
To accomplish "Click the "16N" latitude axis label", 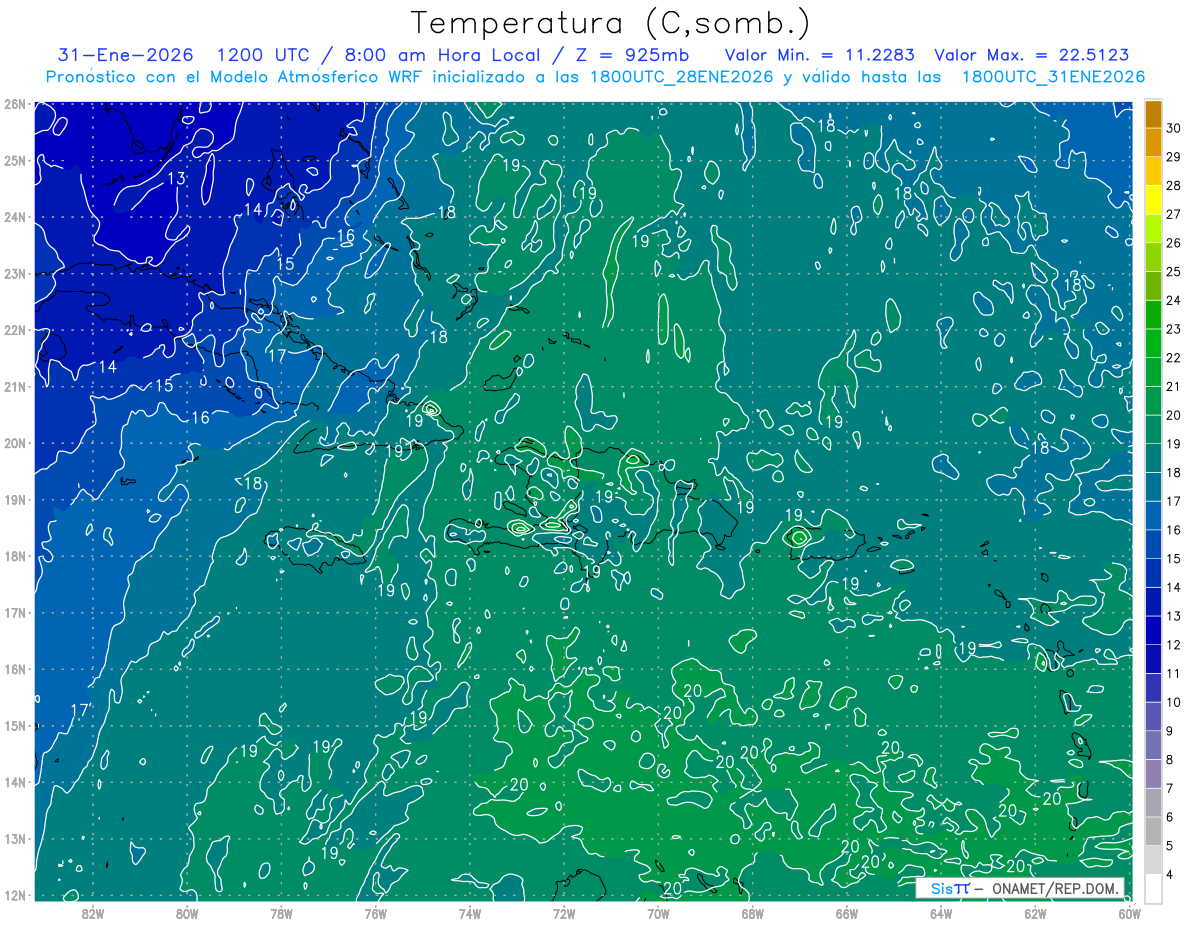I will pos(14,669).
